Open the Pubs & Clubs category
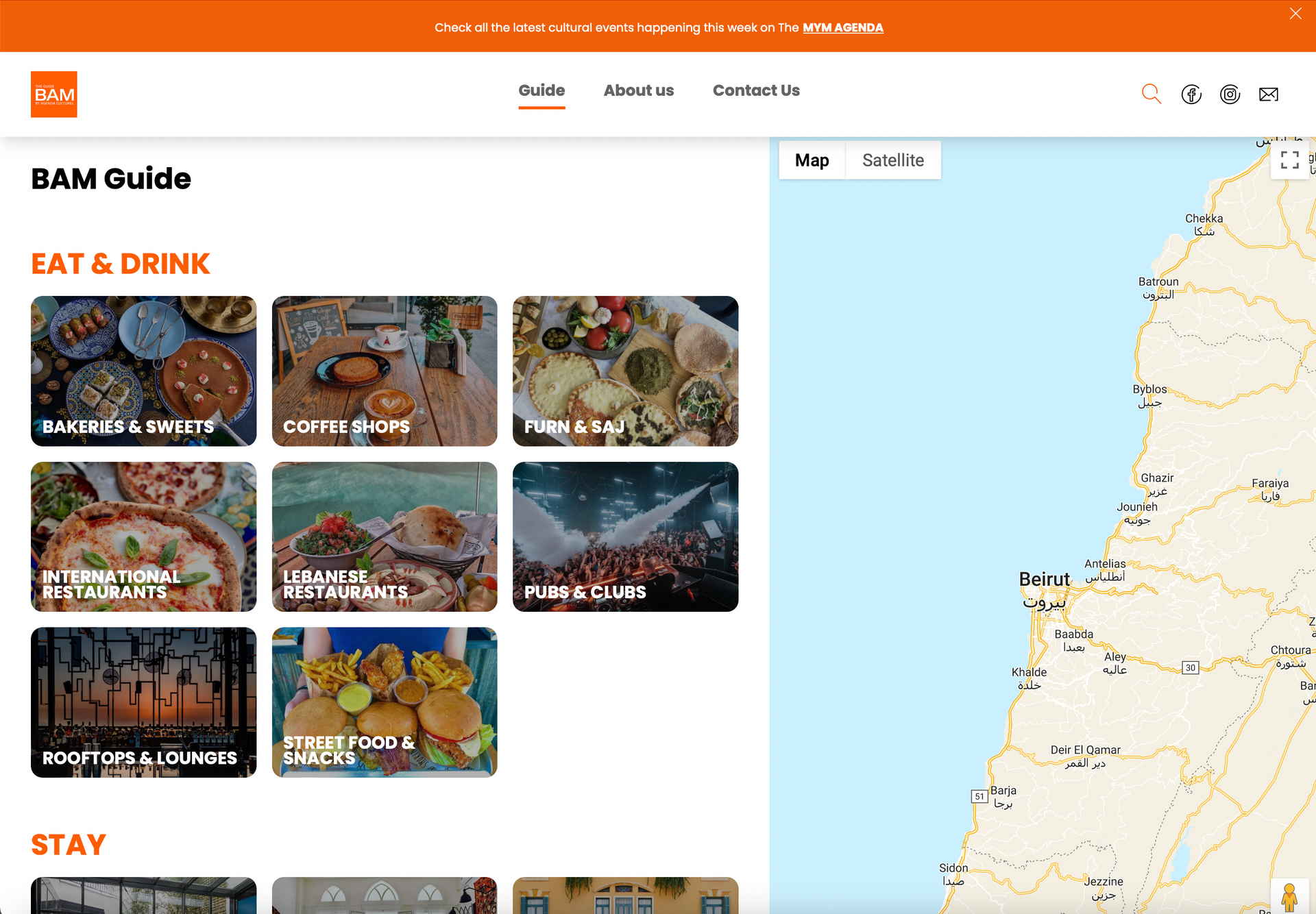Image resolution: width=1316 pixels, height=914 pixels. tap(624, 536)
